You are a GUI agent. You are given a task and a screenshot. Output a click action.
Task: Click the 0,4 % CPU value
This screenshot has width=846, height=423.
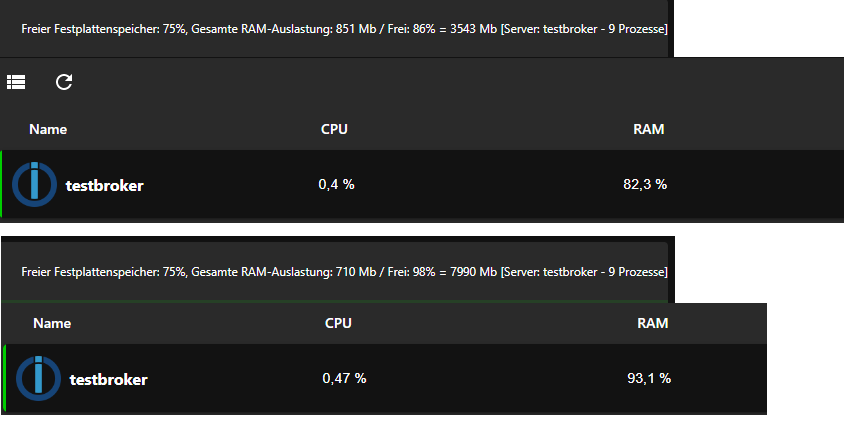pos(336,184)
